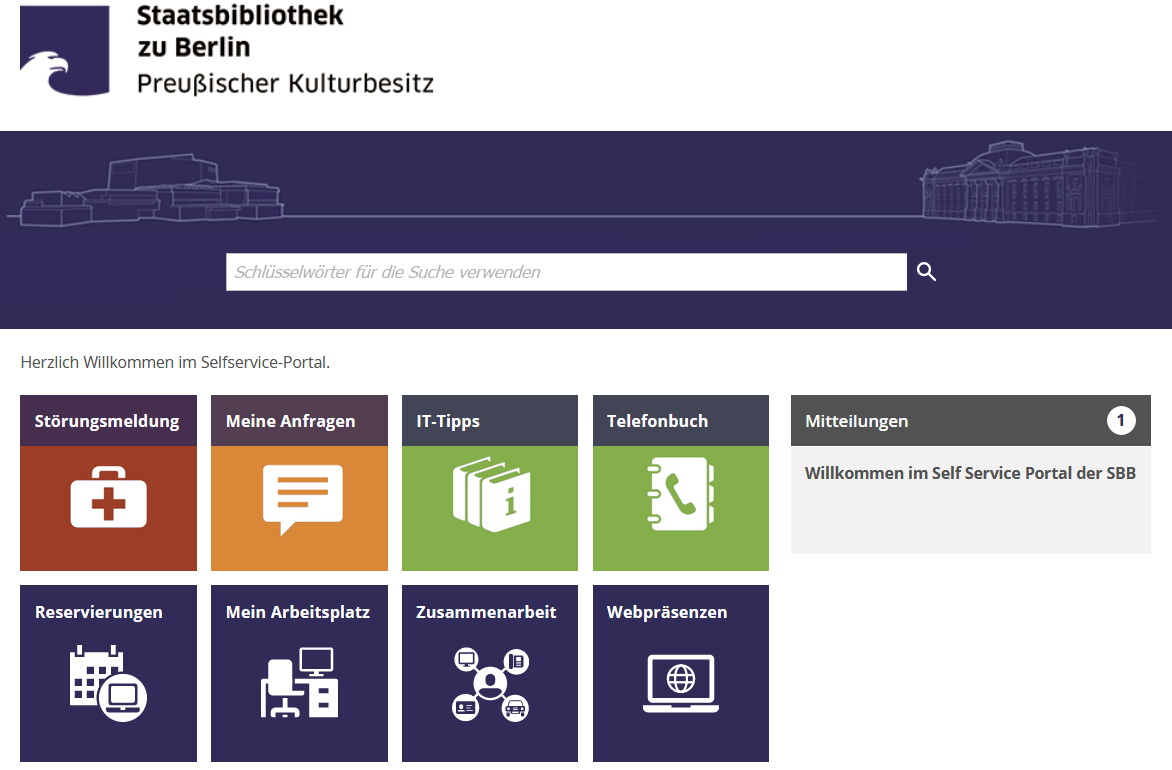
Task: Select the Mein Arbeitsplatz tile title
Action: click(x=297, y=612)
